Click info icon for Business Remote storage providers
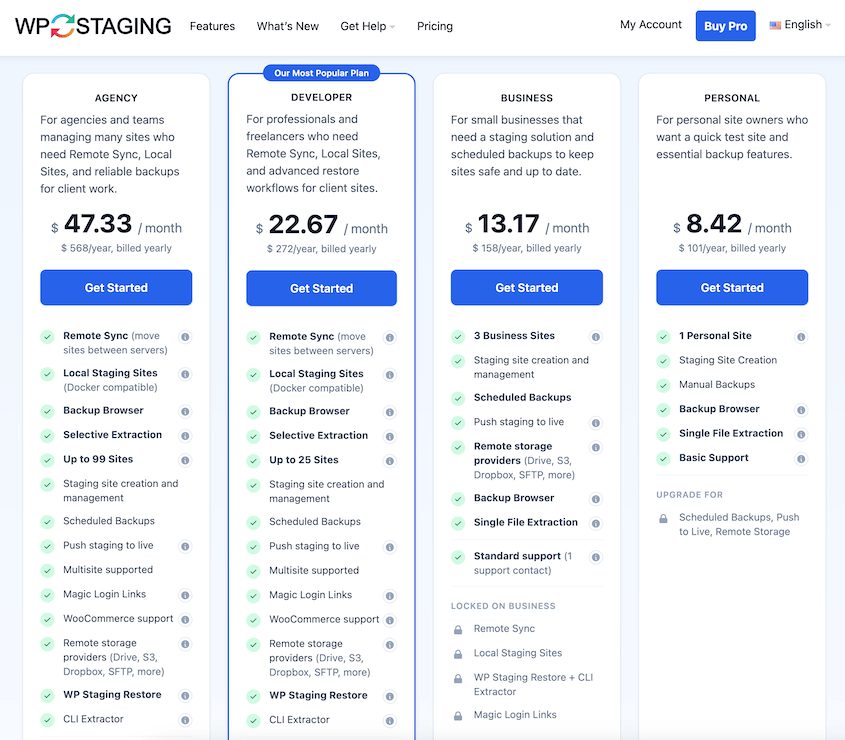Image resolution: width=845 pixels, height=740 pixels. point(595,447)
